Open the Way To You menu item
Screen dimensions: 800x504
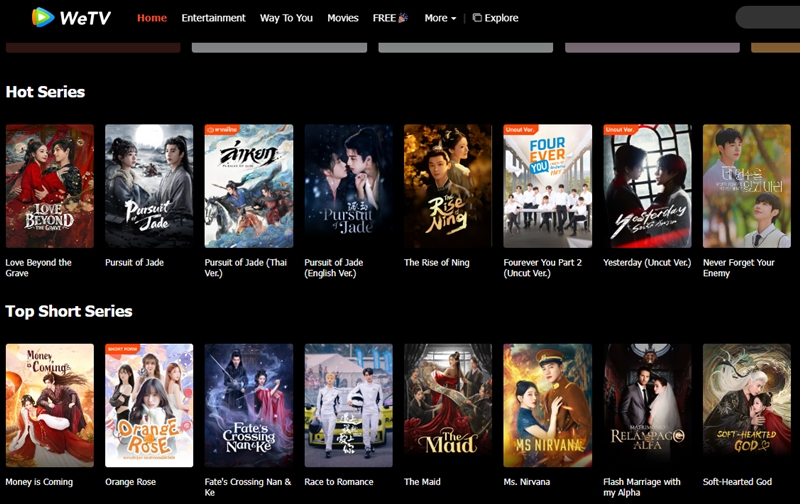(x=286, y=18)
